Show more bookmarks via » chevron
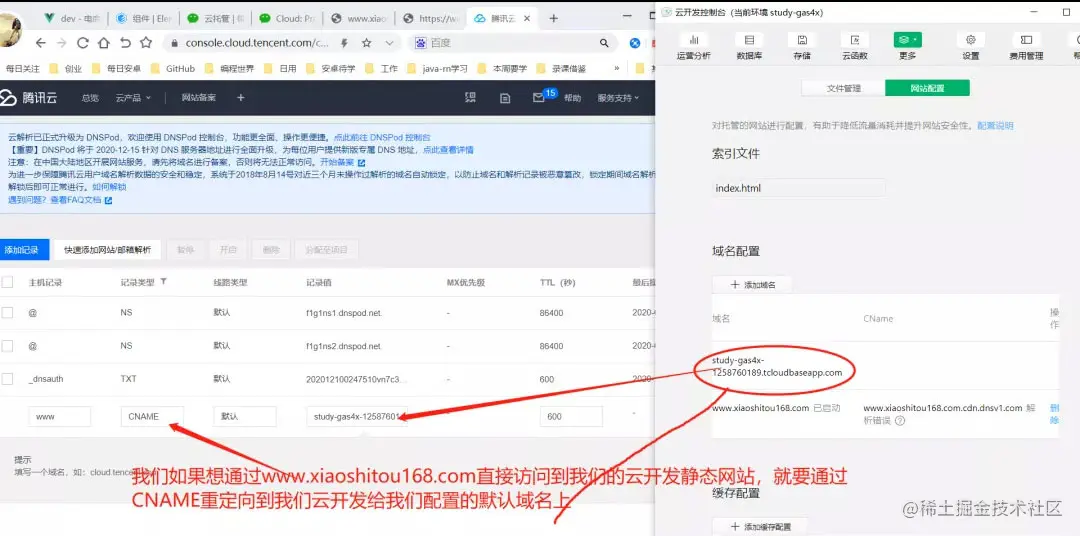 click(x=616, y=68)
